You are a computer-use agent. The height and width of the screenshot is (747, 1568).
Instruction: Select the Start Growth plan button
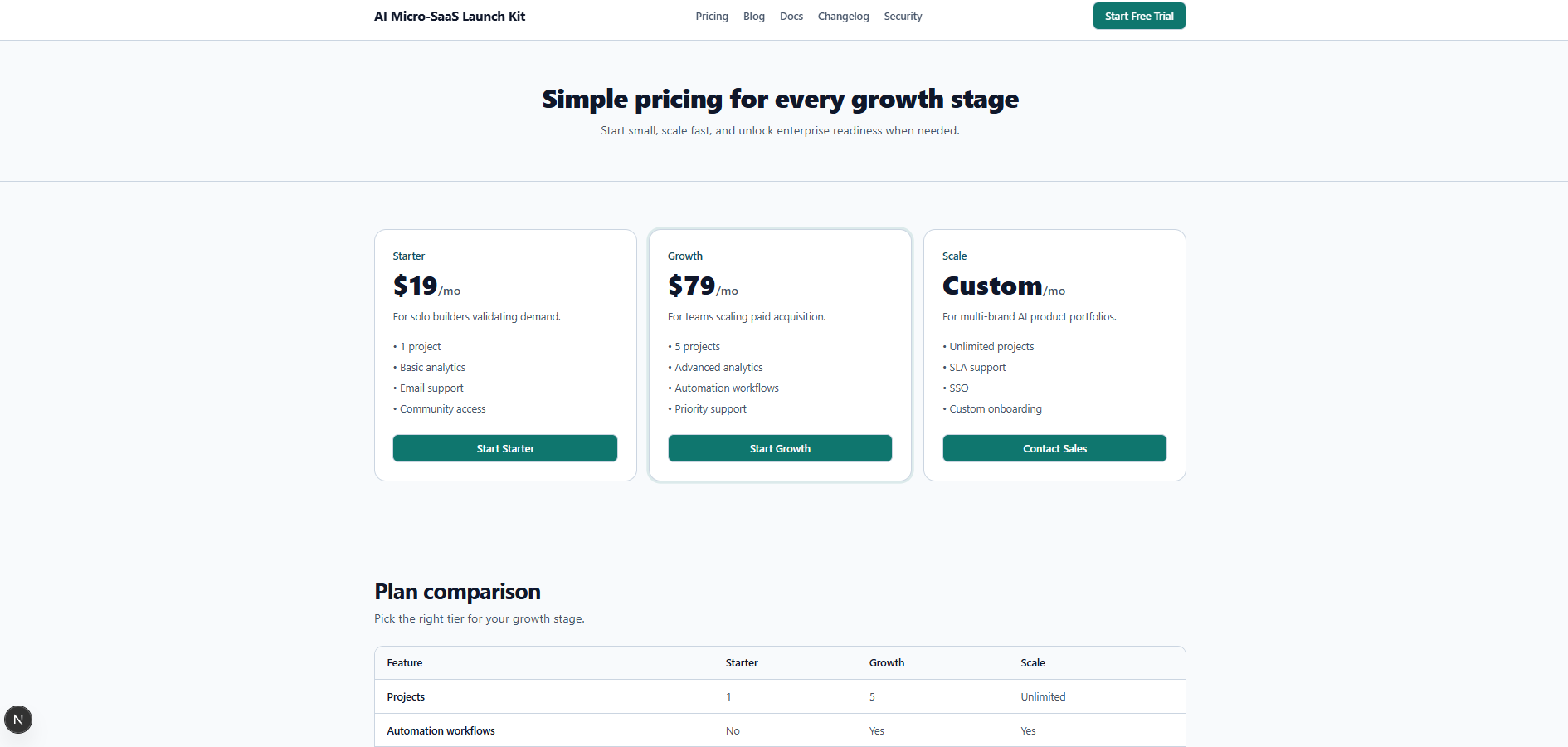pos(780,448)
